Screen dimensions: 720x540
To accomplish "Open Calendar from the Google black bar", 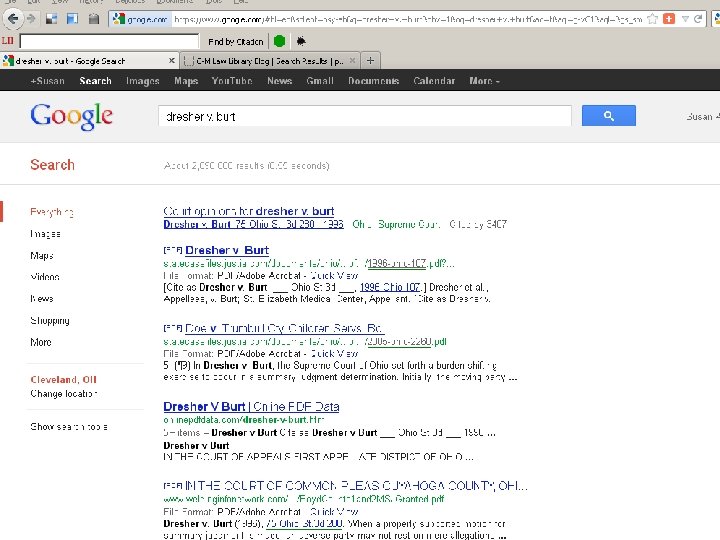I will 434,81.
